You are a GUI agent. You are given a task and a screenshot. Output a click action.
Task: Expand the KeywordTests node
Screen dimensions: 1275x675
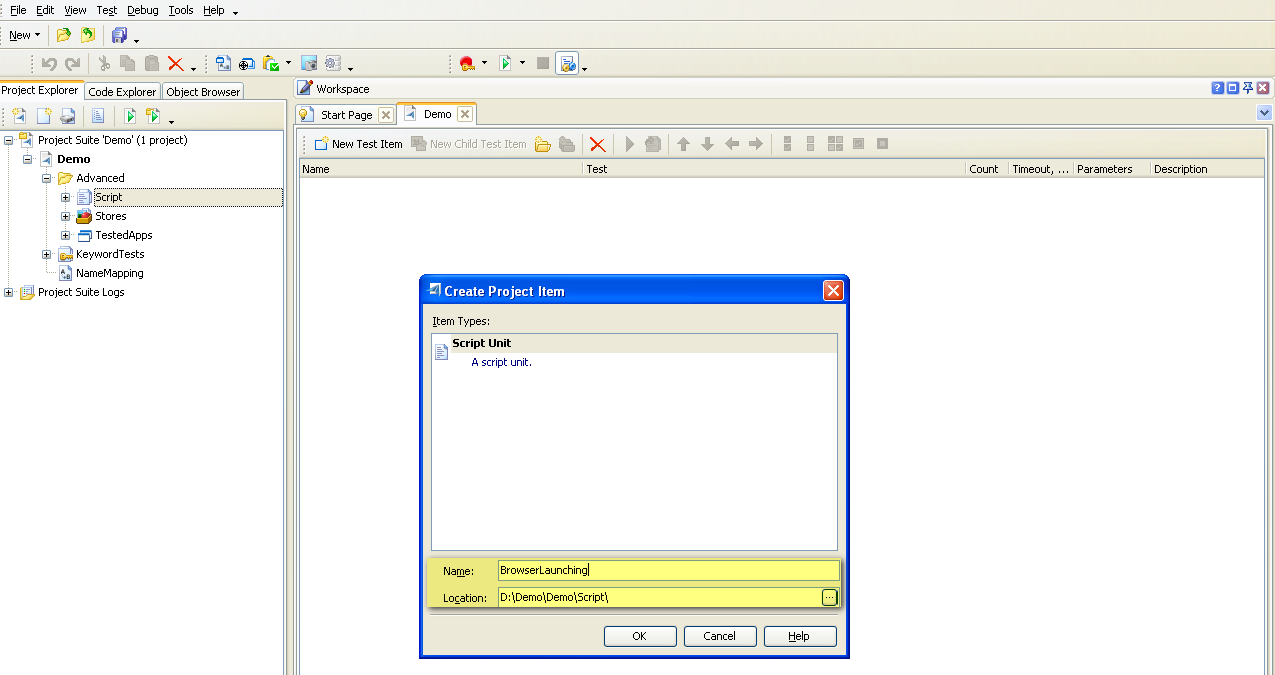[x=46, y=254]
